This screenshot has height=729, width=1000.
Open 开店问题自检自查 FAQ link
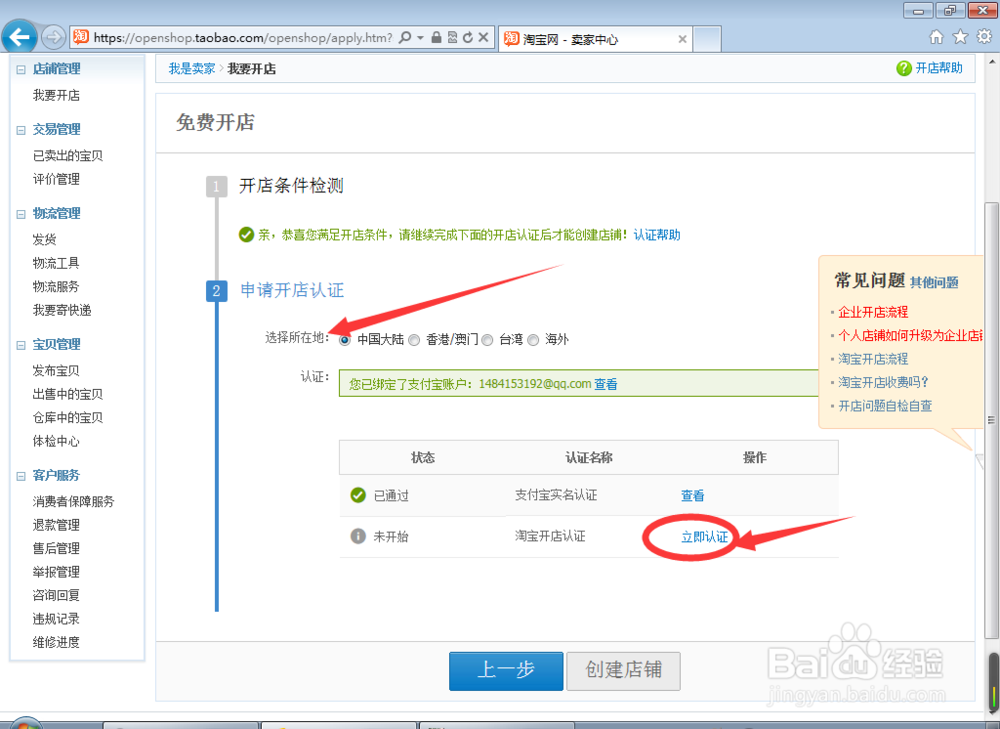click(885, 406)
